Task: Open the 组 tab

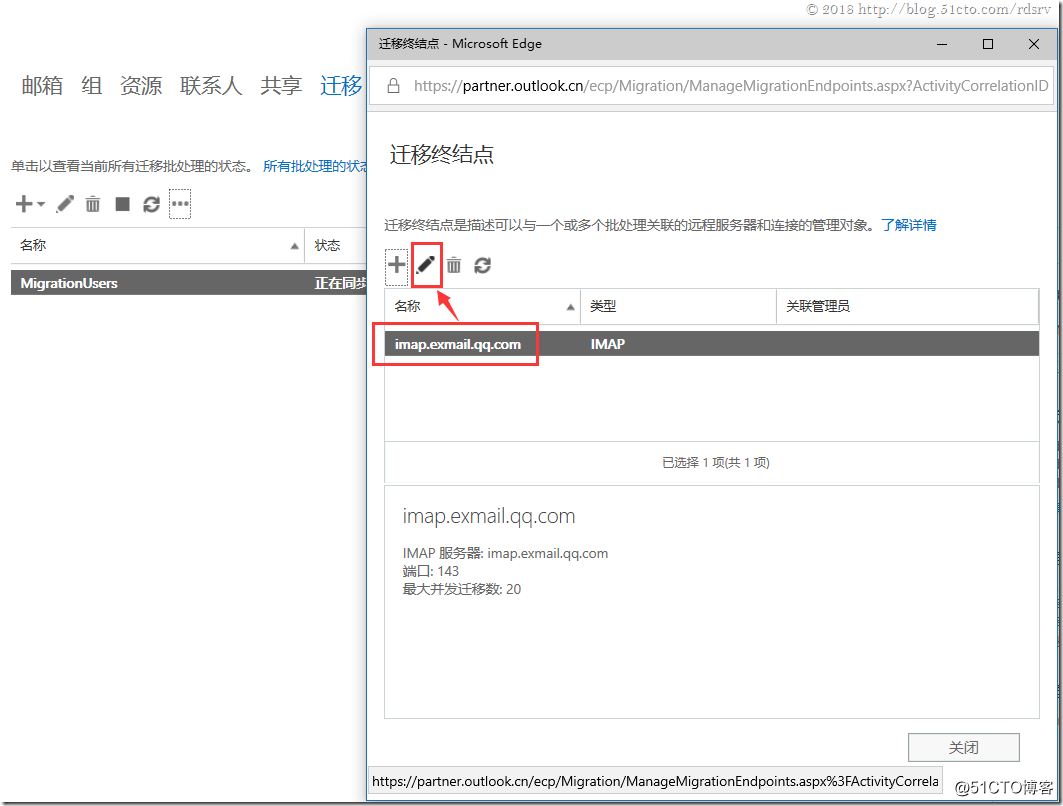Action: (92, 86)
